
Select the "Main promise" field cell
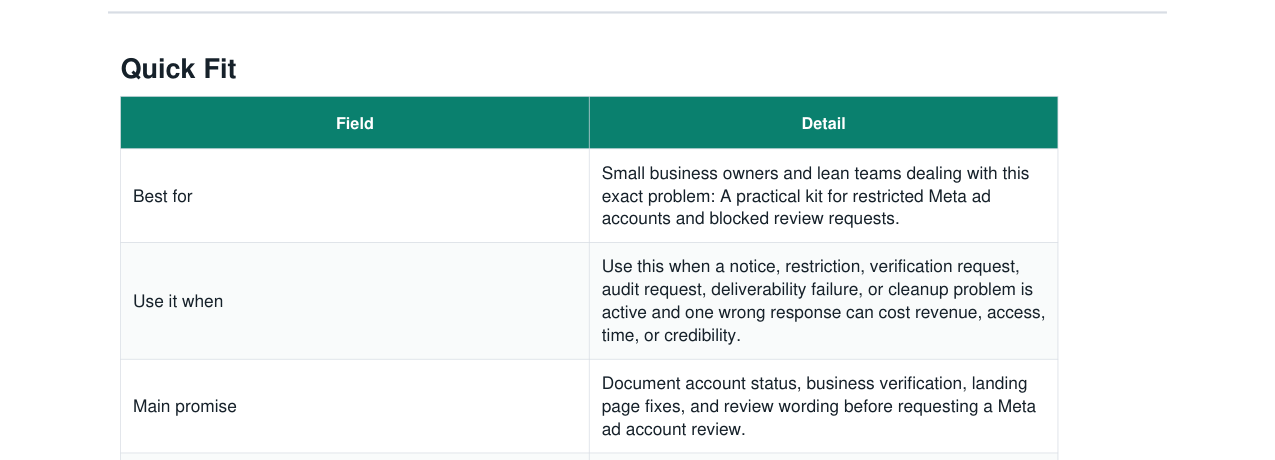tap(355, 406)
